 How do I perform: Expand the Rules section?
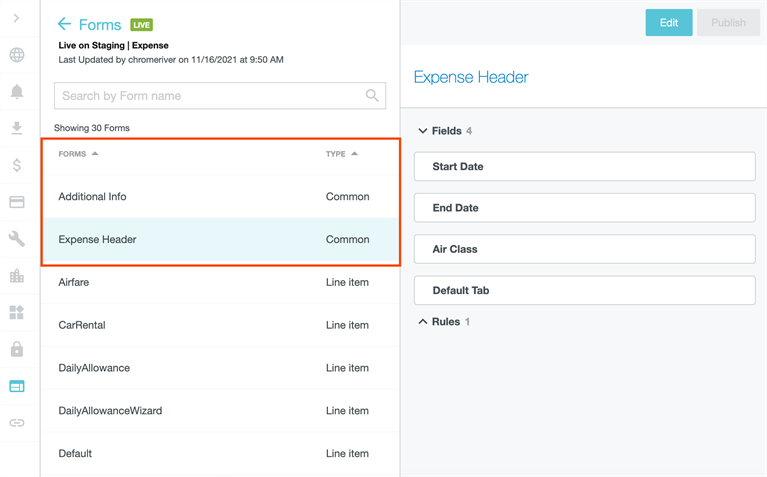pos(423,322)
